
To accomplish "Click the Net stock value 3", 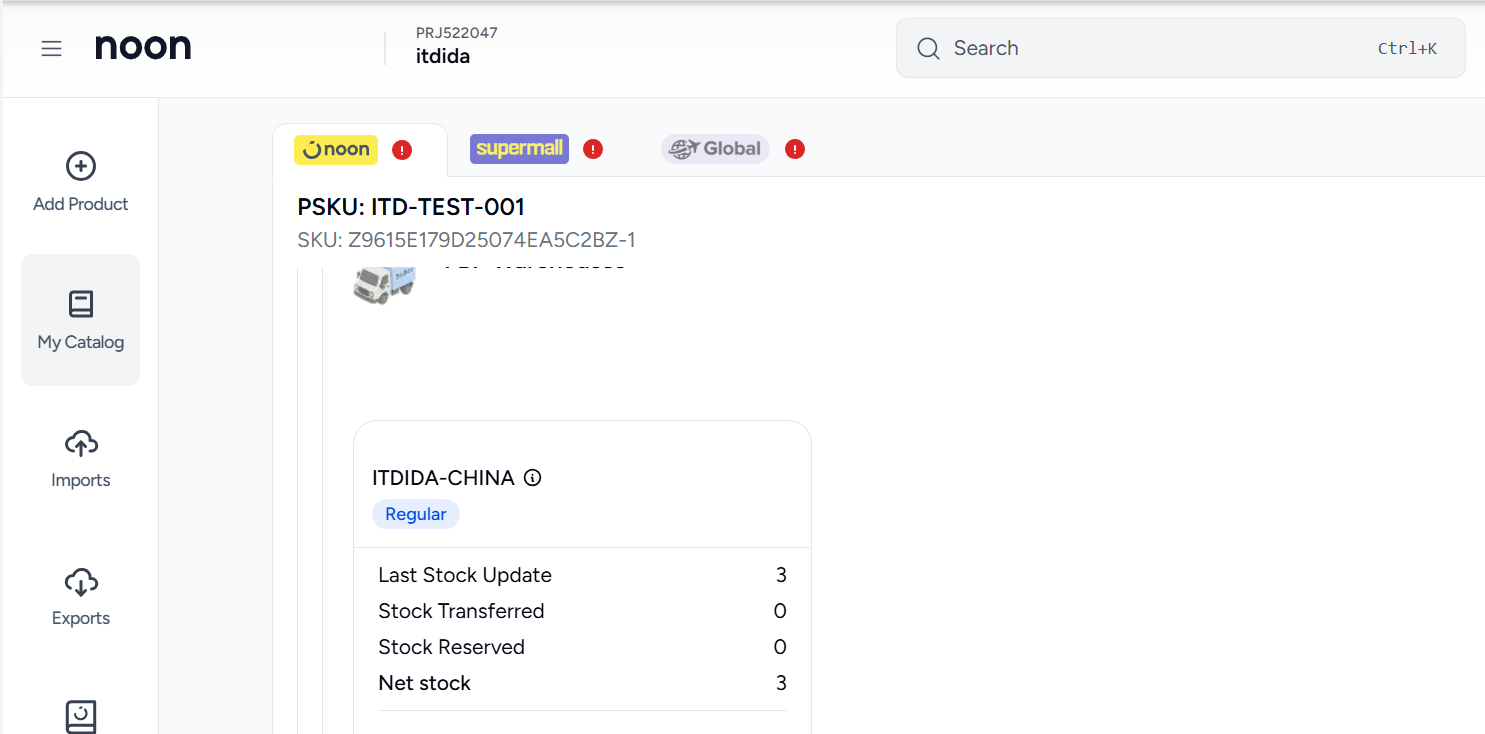I will [781, 683].
